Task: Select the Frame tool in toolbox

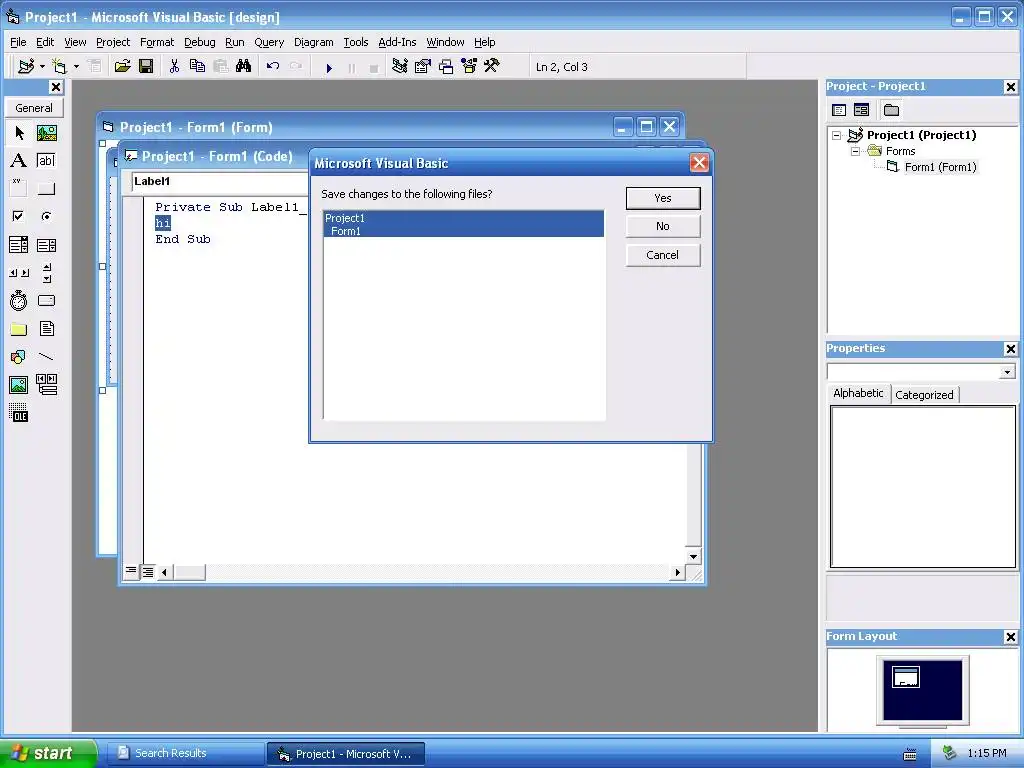Action: point(19,188)
